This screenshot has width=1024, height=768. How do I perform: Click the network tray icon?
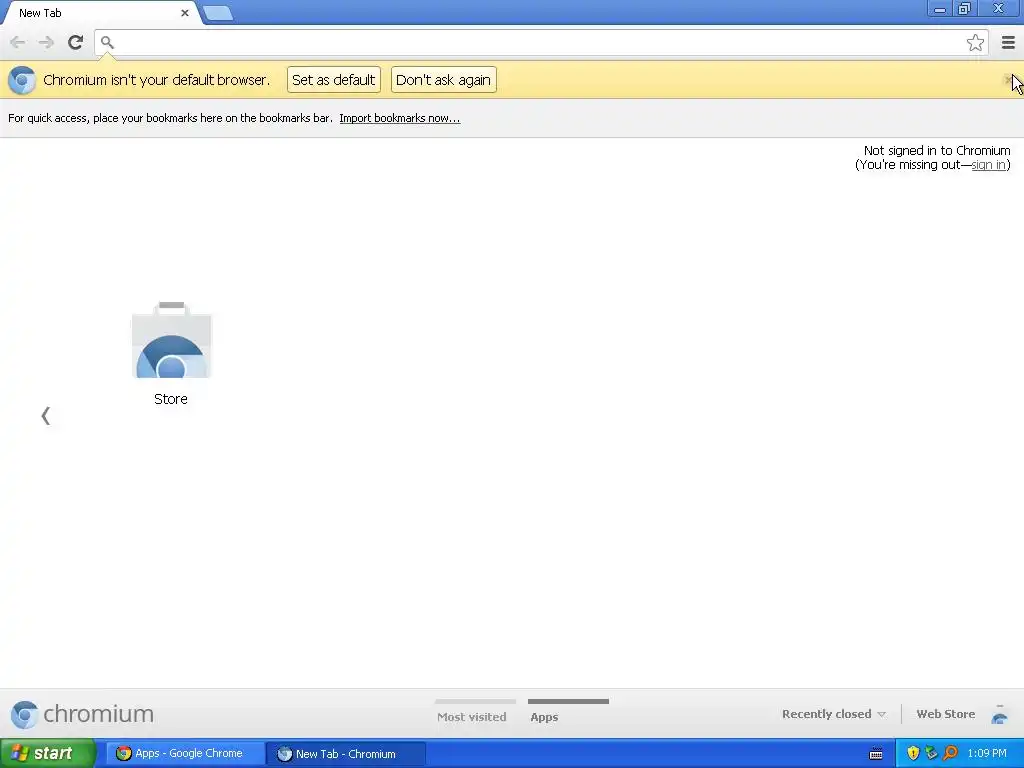coord(931,754)
